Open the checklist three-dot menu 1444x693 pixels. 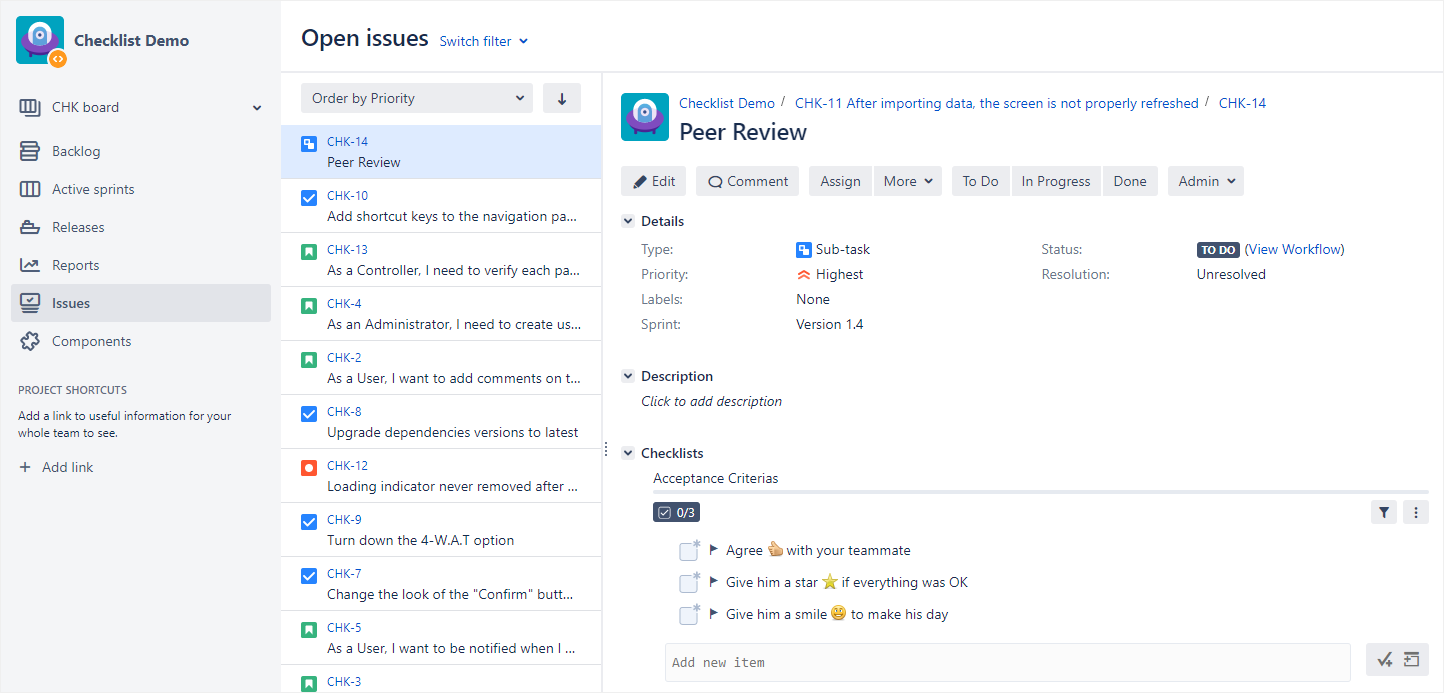tap(1416, 511)
